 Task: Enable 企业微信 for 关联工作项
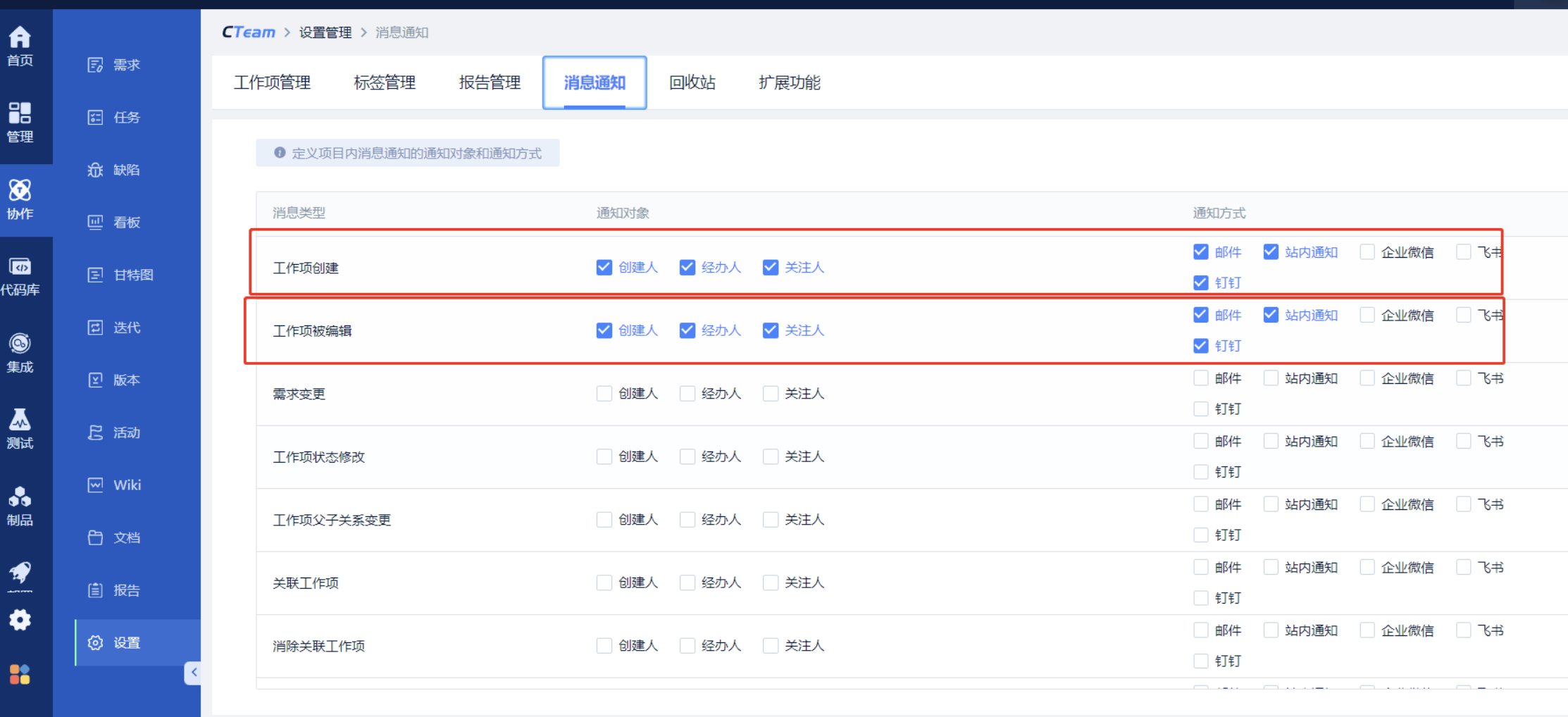[x=1367, y=567]
